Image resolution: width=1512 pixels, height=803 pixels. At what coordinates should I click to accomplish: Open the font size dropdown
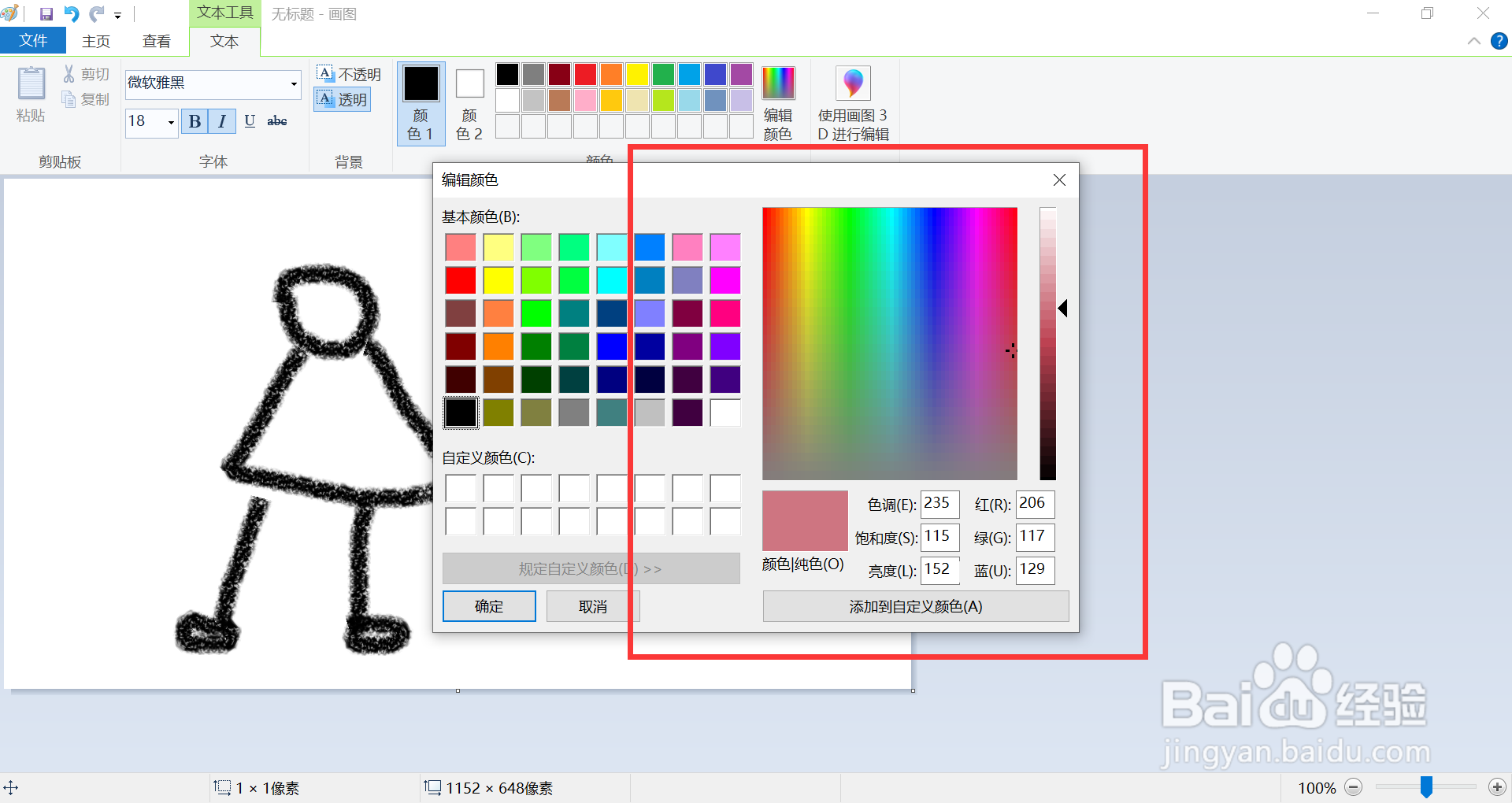(x=171, y=122)
